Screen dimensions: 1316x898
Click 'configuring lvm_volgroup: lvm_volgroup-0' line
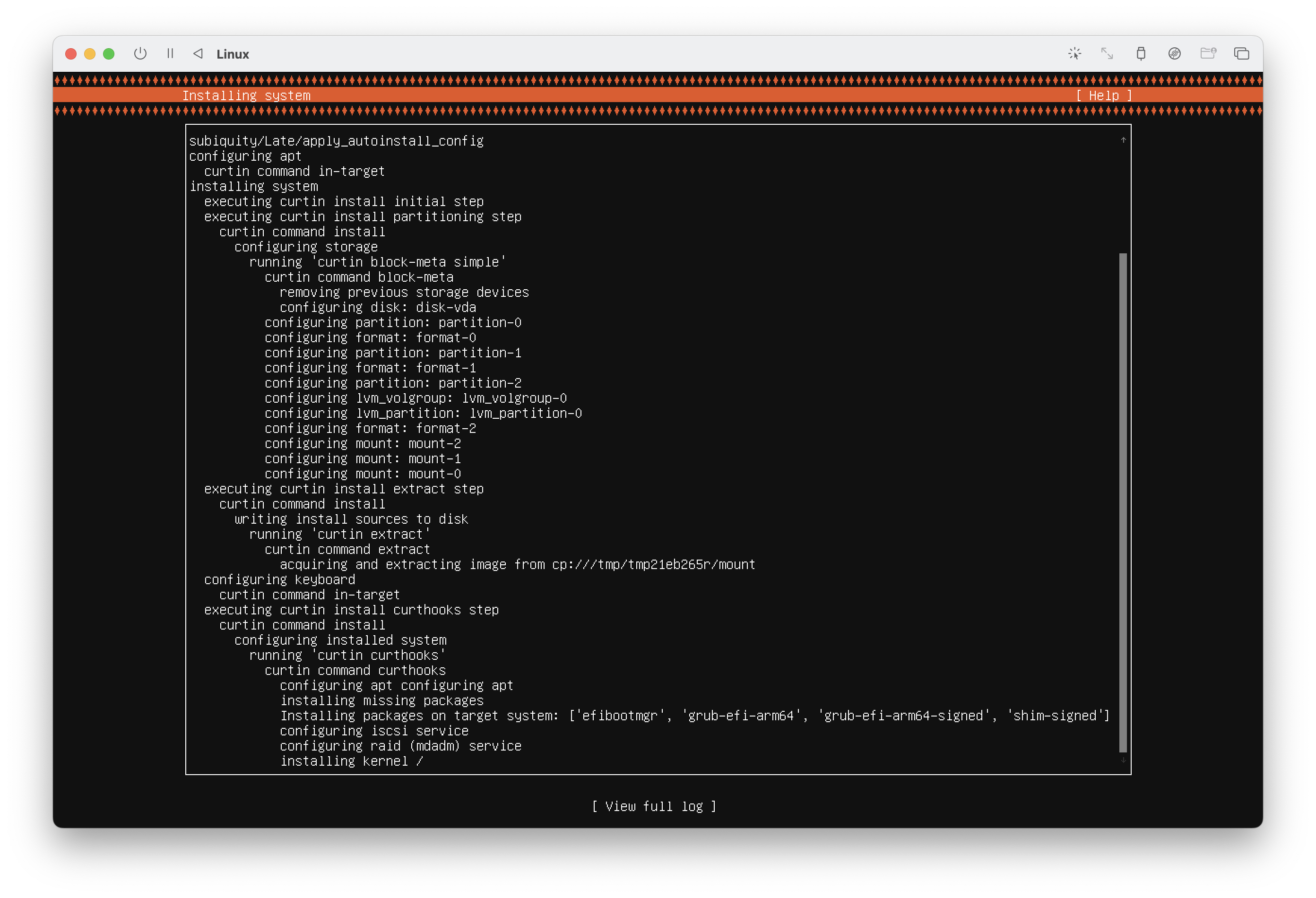[x=416, y=398]
